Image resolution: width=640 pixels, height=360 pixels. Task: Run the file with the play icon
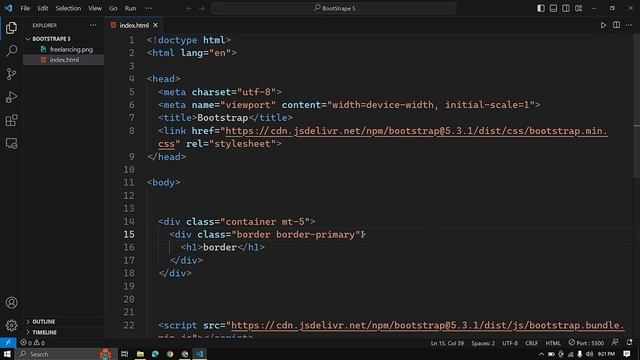tap(603, 25)
